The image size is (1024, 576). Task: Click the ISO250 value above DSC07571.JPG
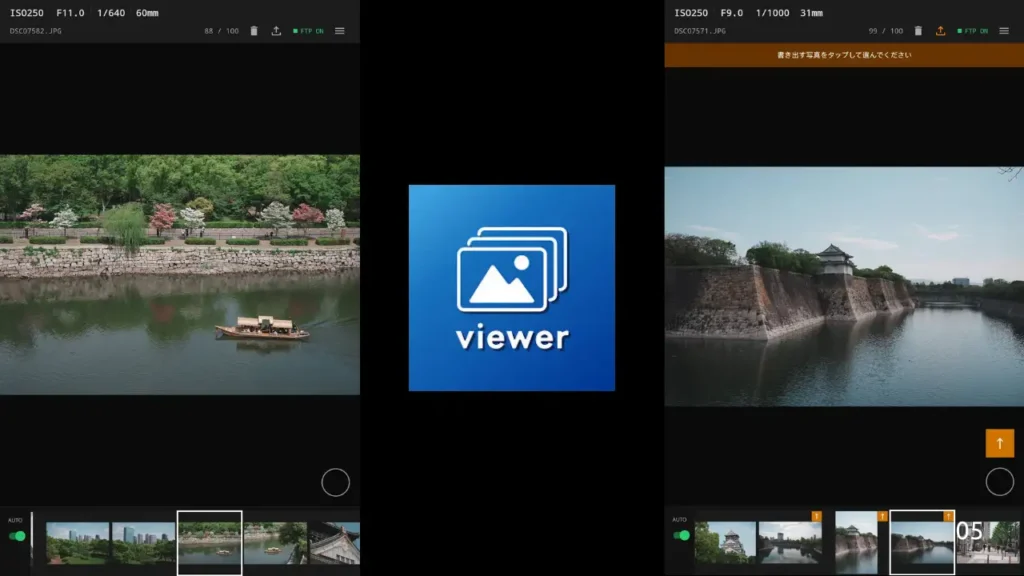click(691, 12)
